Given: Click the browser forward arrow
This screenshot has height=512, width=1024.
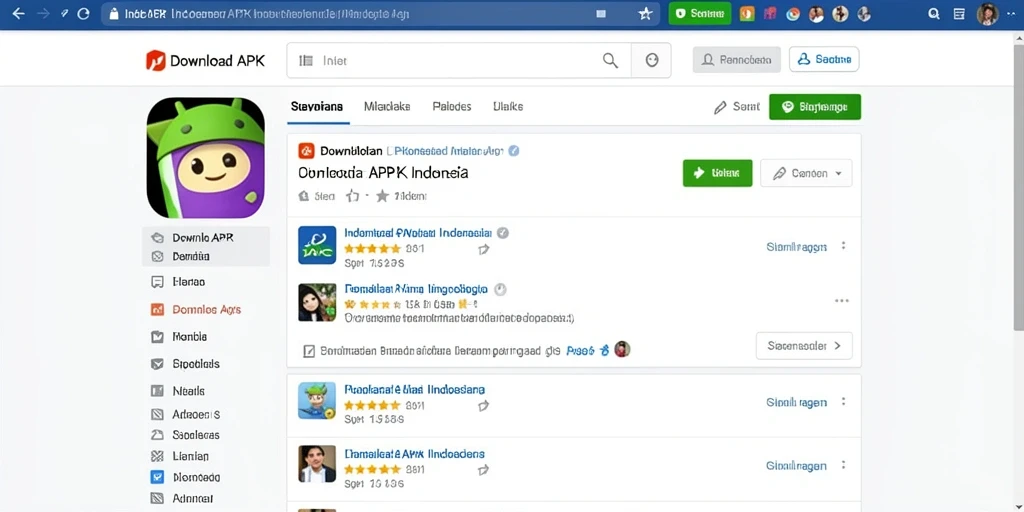Looking at the screenshot, I should coord(44,14).
